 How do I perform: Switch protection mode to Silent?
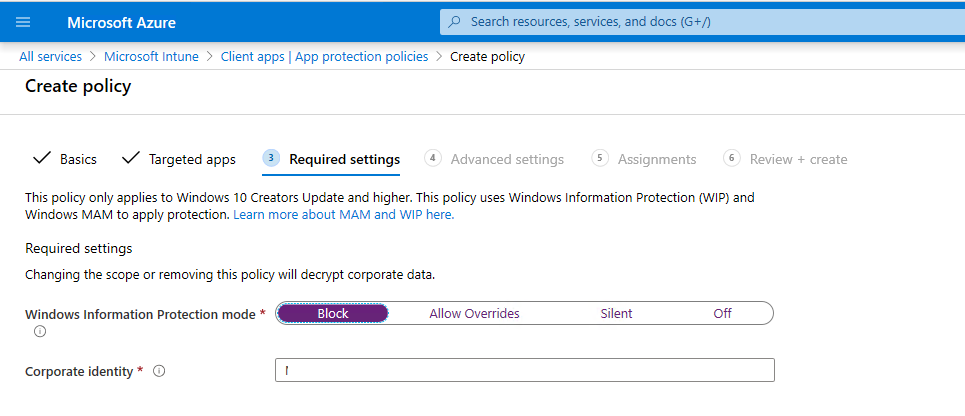click(616, 313)
